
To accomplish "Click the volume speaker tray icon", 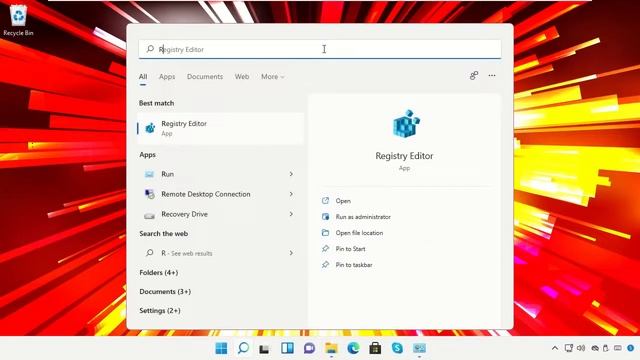I will [581, 348].
